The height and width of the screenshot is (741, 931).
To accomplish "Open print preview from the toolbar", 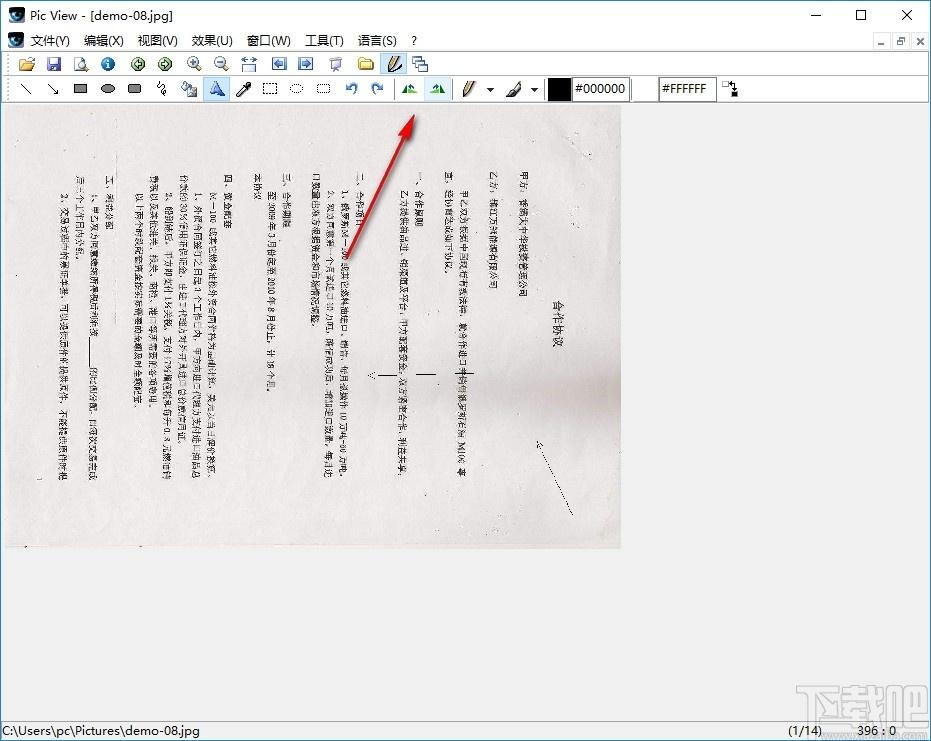I will tap(81, 64).
